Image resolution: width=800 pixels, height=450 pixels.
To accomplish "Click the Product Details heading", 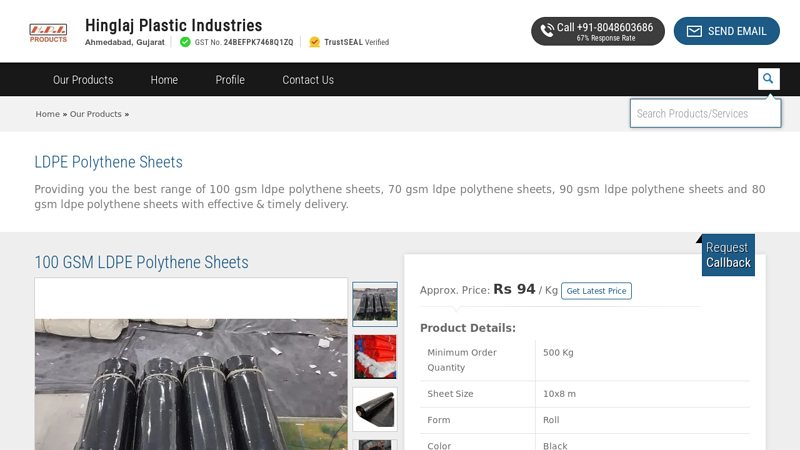I will pos(468,328).
